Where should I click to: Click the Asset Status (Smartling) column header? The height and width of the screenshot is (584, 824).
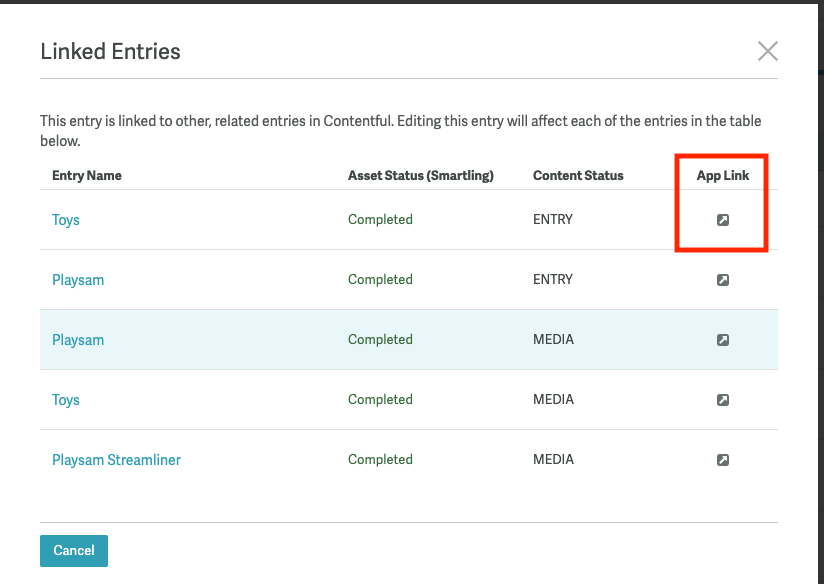(421, 175)
